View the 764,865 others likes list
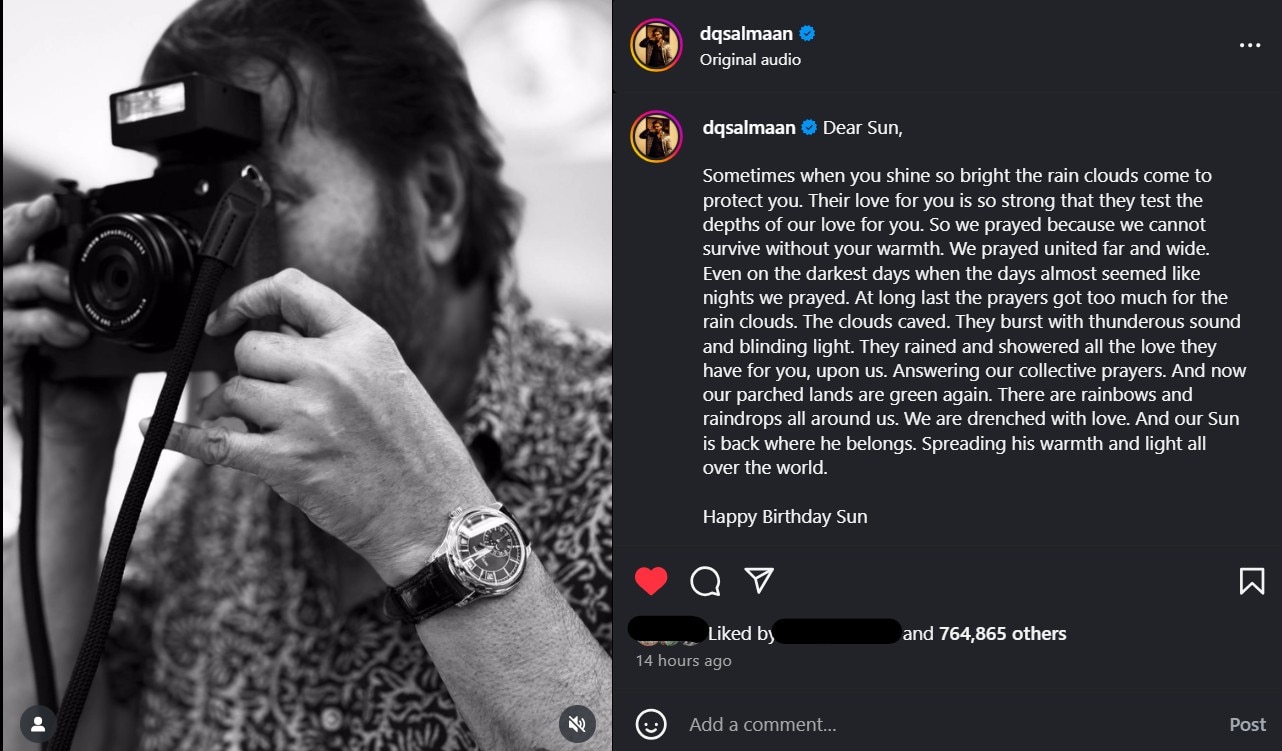The image size is (1282, 751). [x=1002, y=633]
